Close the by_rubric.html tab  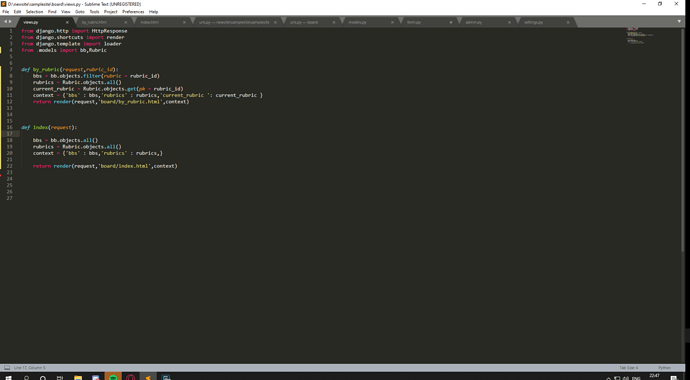click(x=125, y=22)
